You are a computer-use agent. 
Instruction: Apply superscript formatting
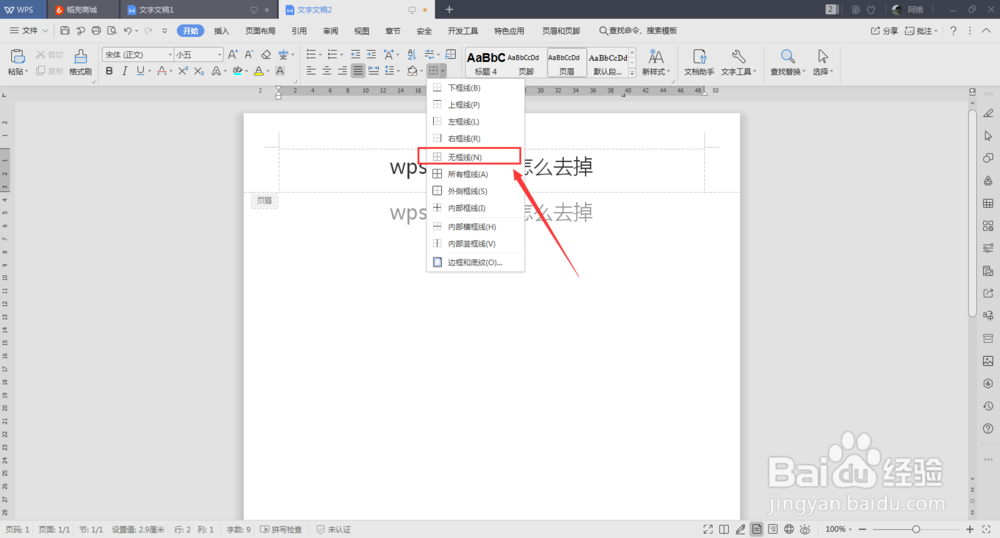[183, 71]
